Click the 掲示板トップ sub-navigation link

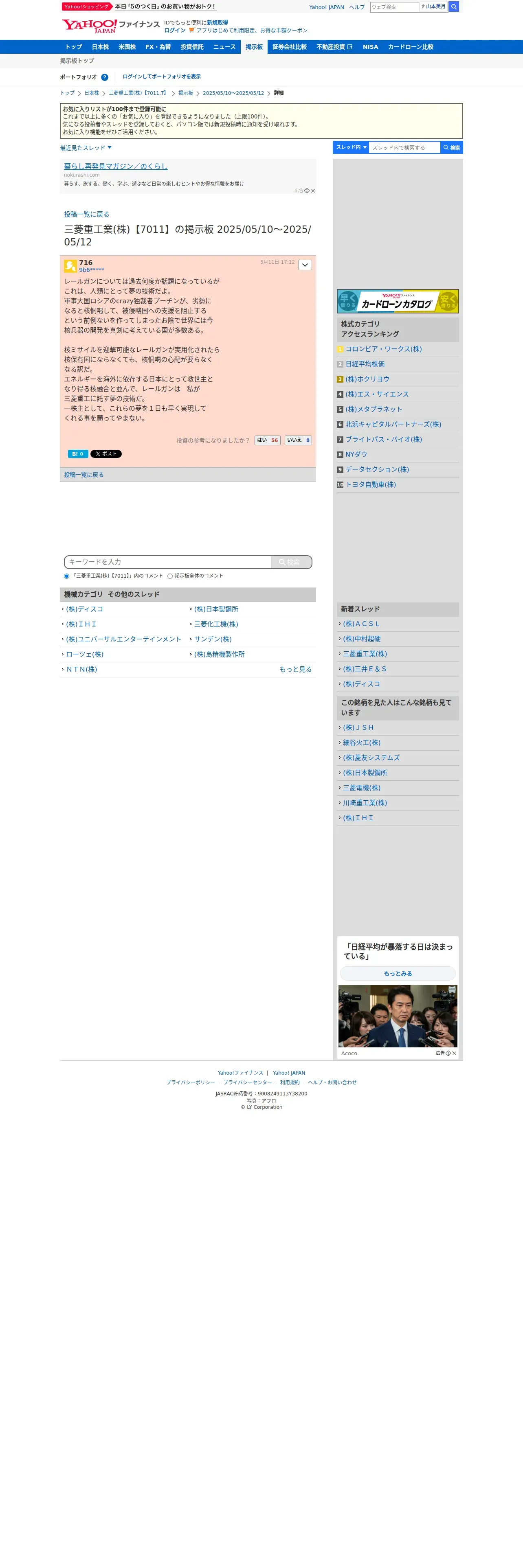[x=77, y=61]
